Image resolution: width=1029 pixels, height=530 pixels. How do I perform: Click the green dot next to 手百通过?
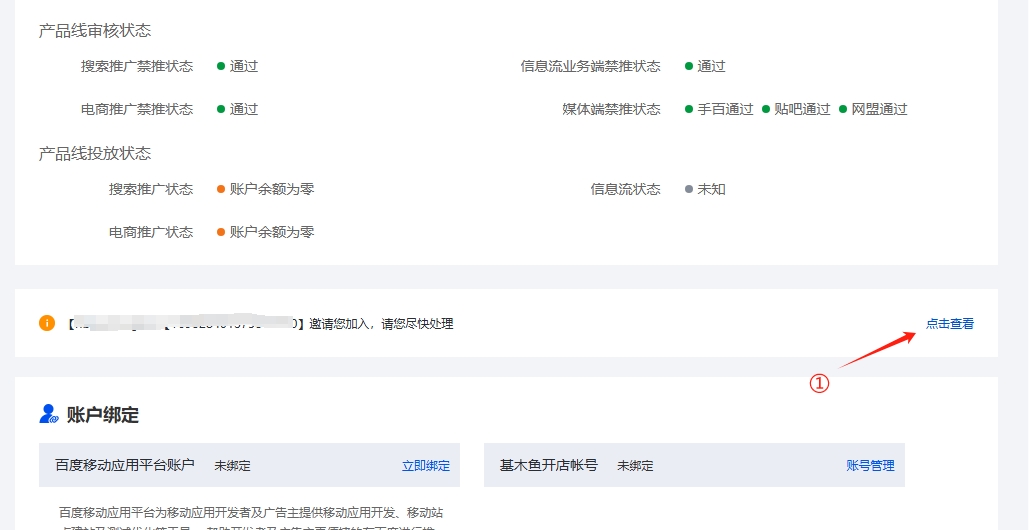click(689, 109)
